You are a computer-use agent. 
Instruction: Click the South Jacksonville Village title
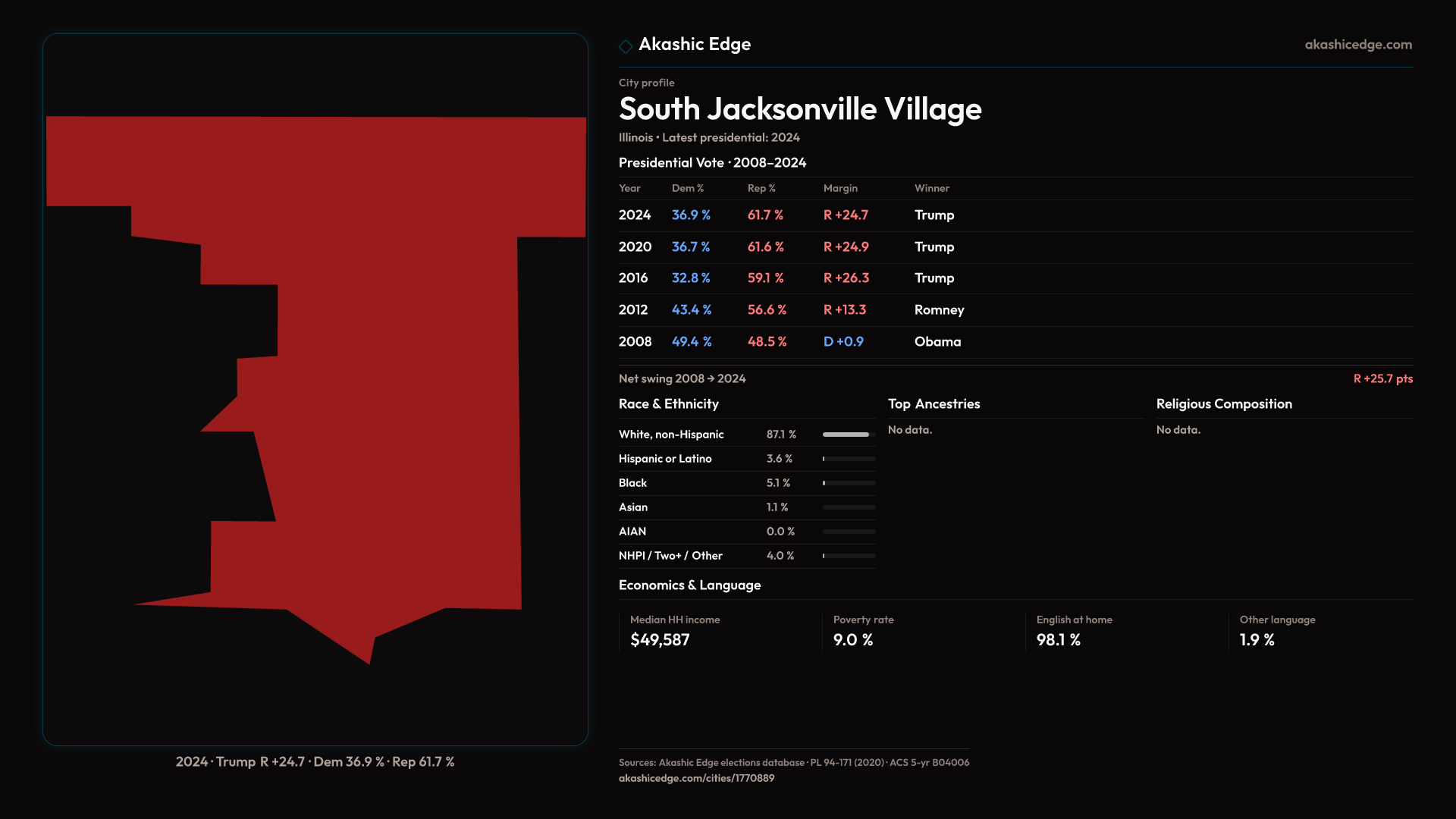[x=800, y=109]
